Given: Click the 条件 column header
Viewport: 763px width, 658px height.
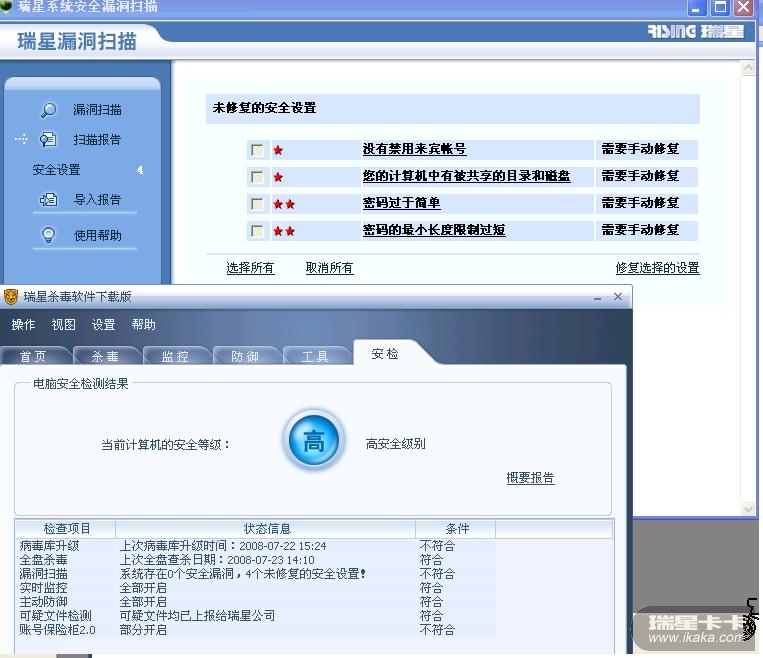Looking at the screenshot, I should pyautogui.click(x=457, y=529).
